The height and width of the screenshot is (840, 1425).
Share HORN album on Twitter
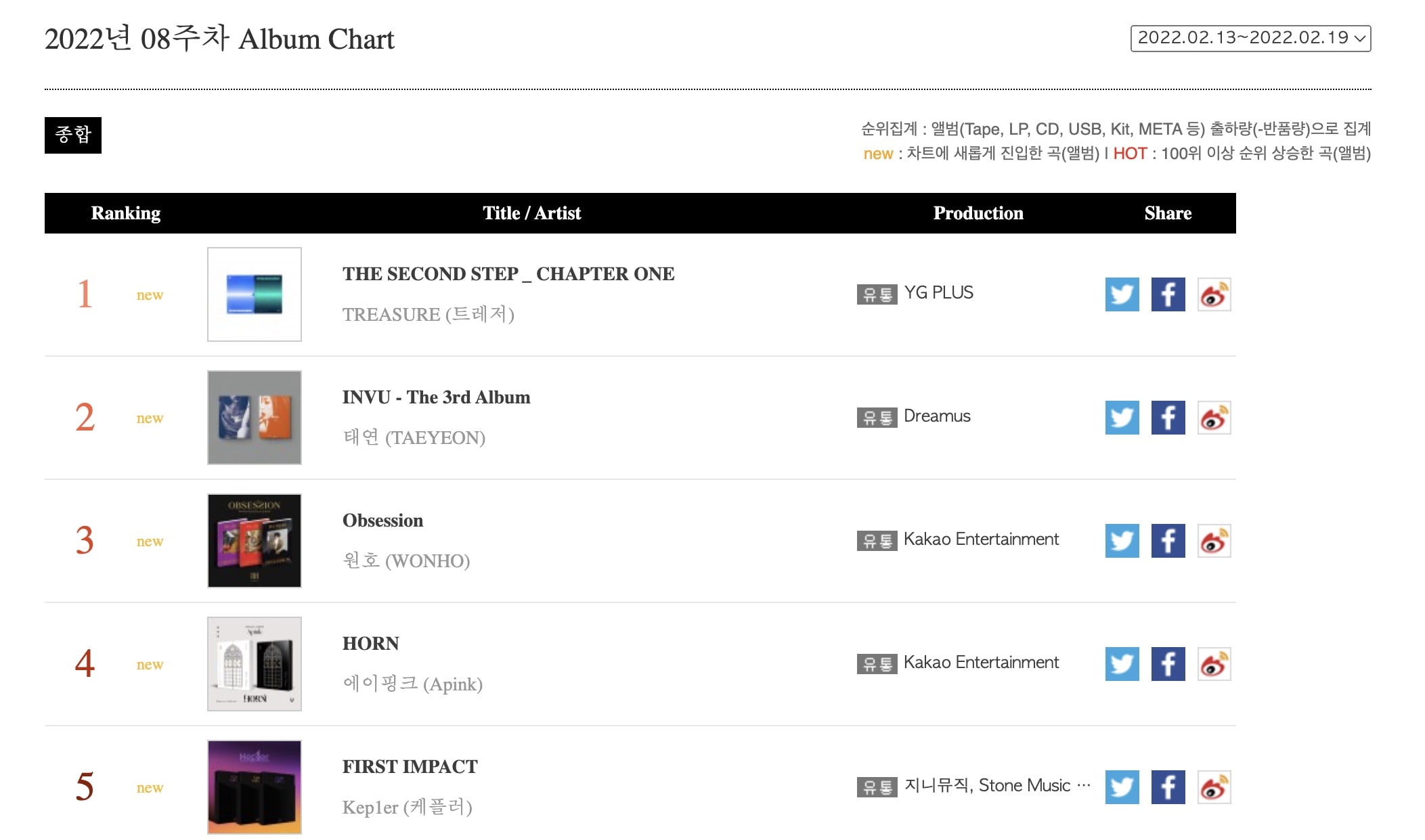tap(1122, 664)
